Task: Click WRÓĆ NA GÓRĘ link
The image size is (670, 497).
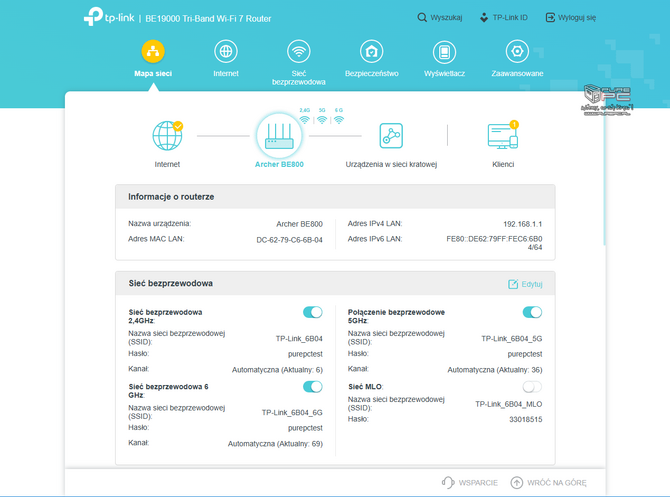Action: click(557, 482)
